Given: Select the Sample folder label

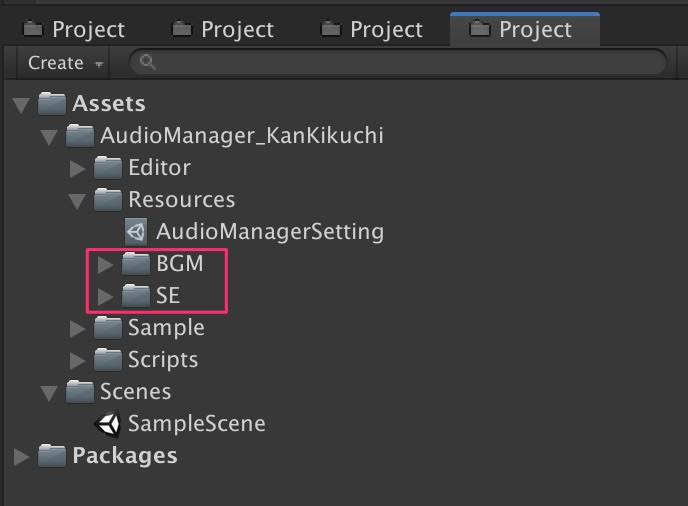Looking at the screenshot, I should tap(166, 328).
